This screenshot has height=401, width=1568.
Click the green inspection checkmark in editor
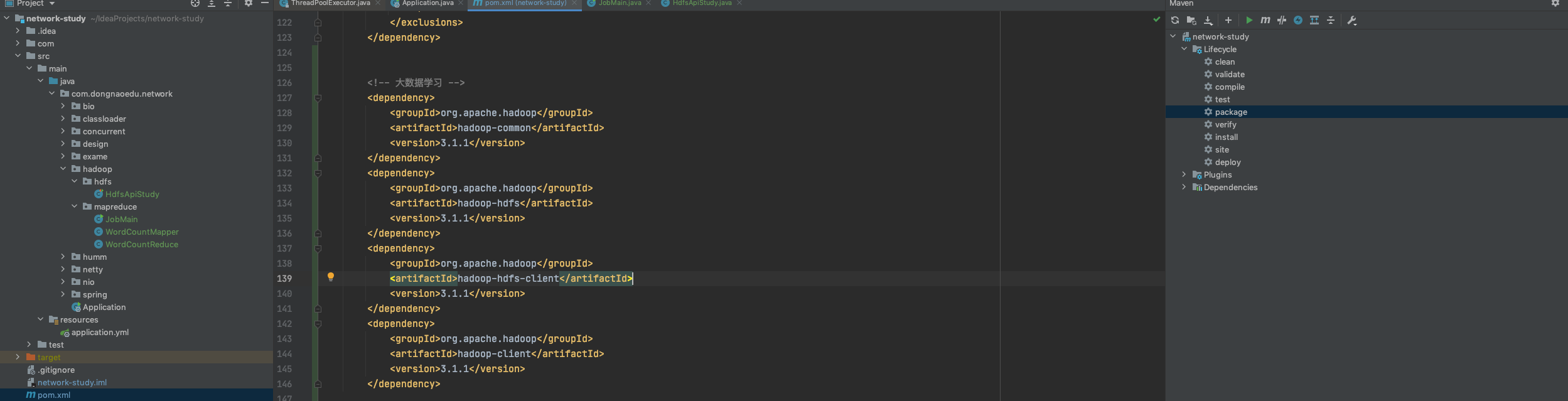coord(1157,19)
